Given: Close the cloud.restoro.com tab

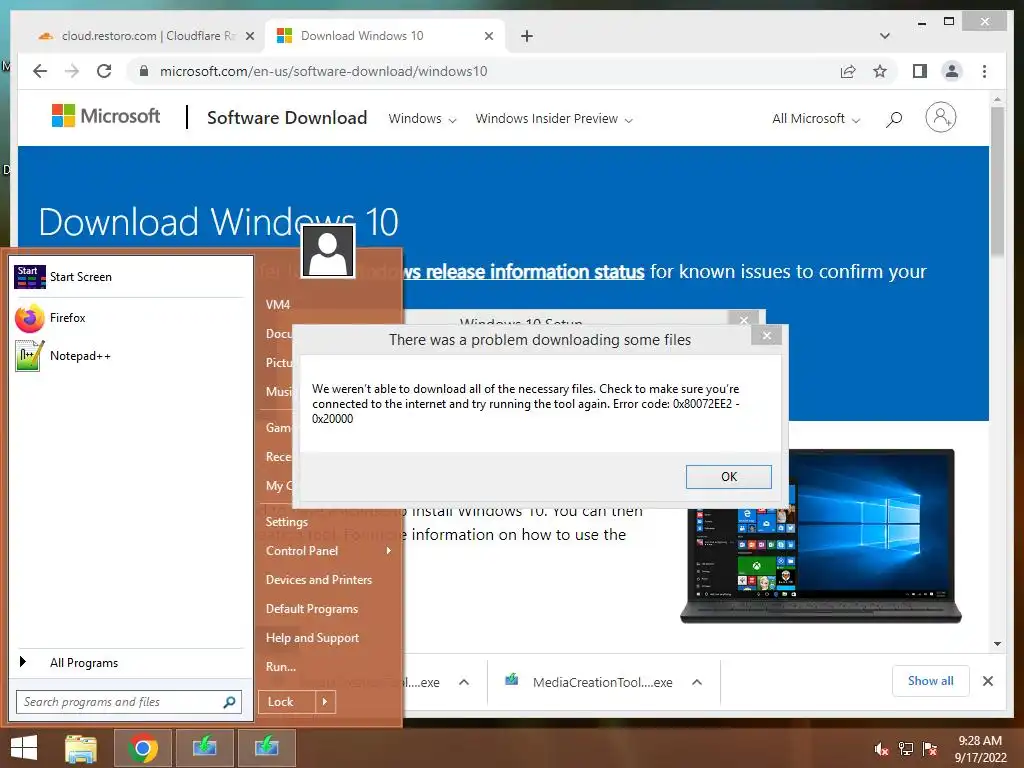Looking at the screenshot, I should coord(249,36).
